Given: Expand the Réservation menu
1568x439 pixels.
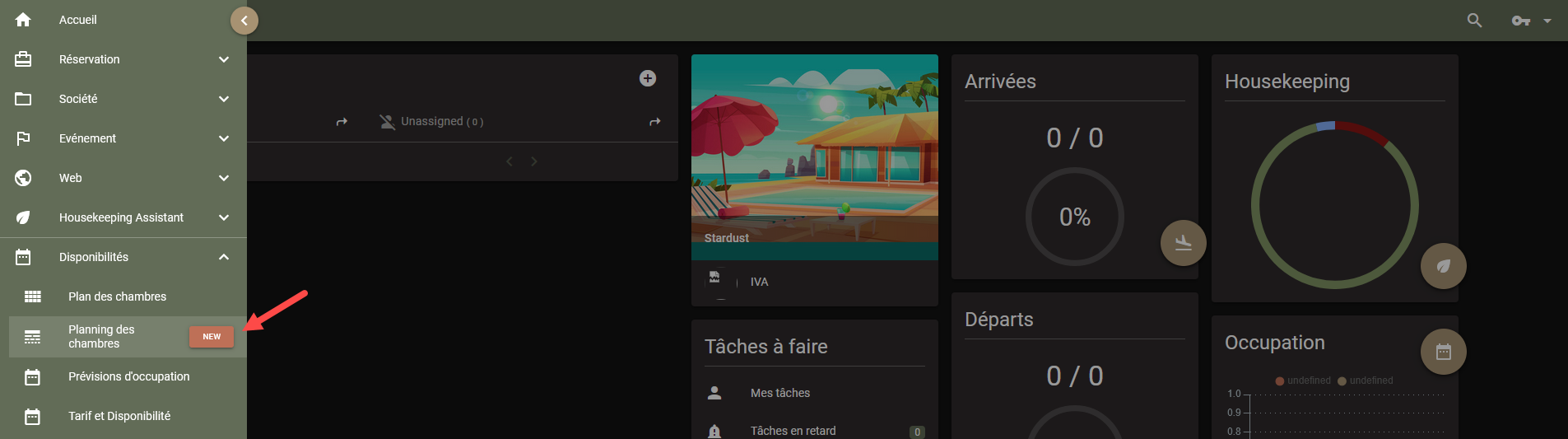Looking at the screenshot, I should click(123, 59).
